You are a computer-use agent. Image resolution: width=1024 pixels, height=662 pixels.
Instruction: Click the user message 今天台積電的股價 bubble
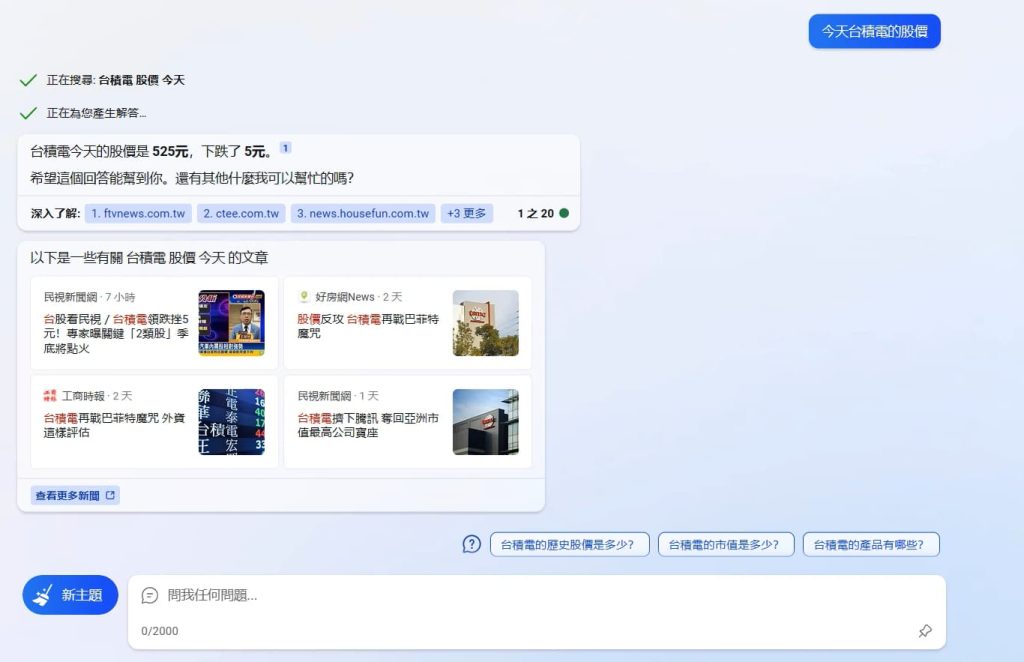(x=874, y=31)
